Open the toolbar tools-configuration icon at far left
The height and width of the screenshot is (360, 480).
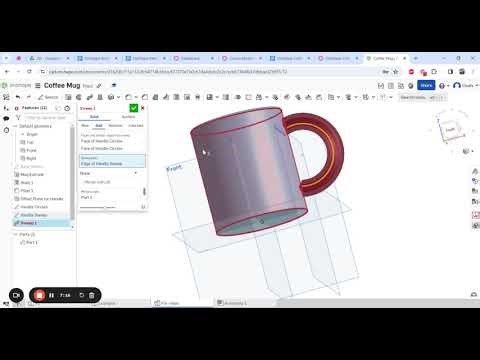(6, 97)
